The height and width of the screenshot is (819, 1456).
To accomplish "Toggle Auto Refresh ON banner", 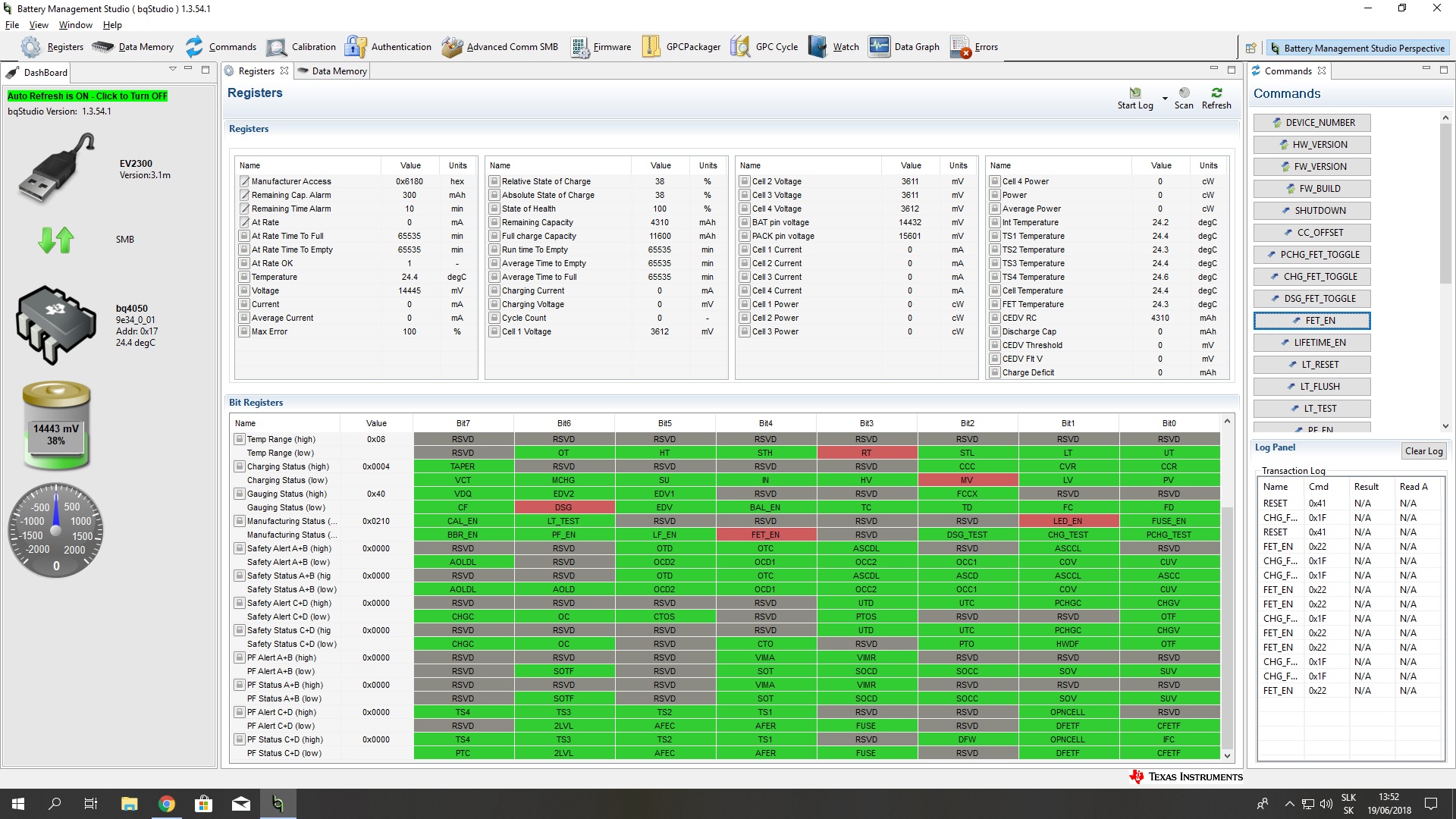I will 87,96.
